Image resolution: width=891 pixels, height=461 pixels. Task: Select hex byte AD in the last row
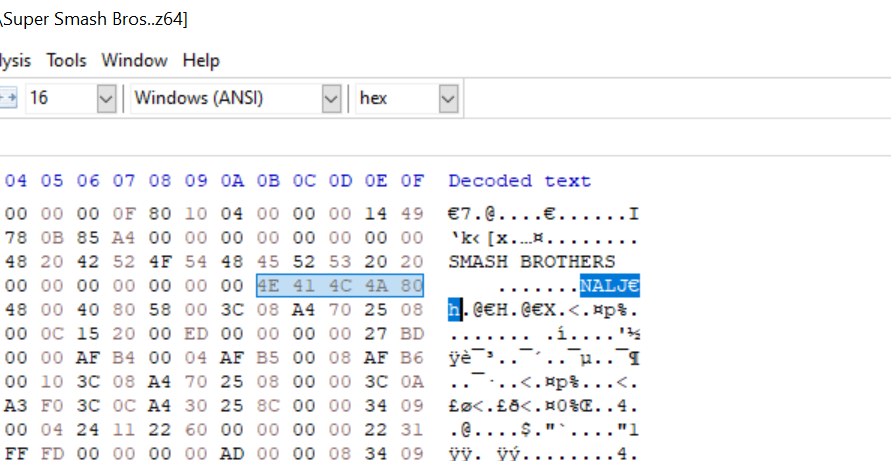(x=232, y=454)
